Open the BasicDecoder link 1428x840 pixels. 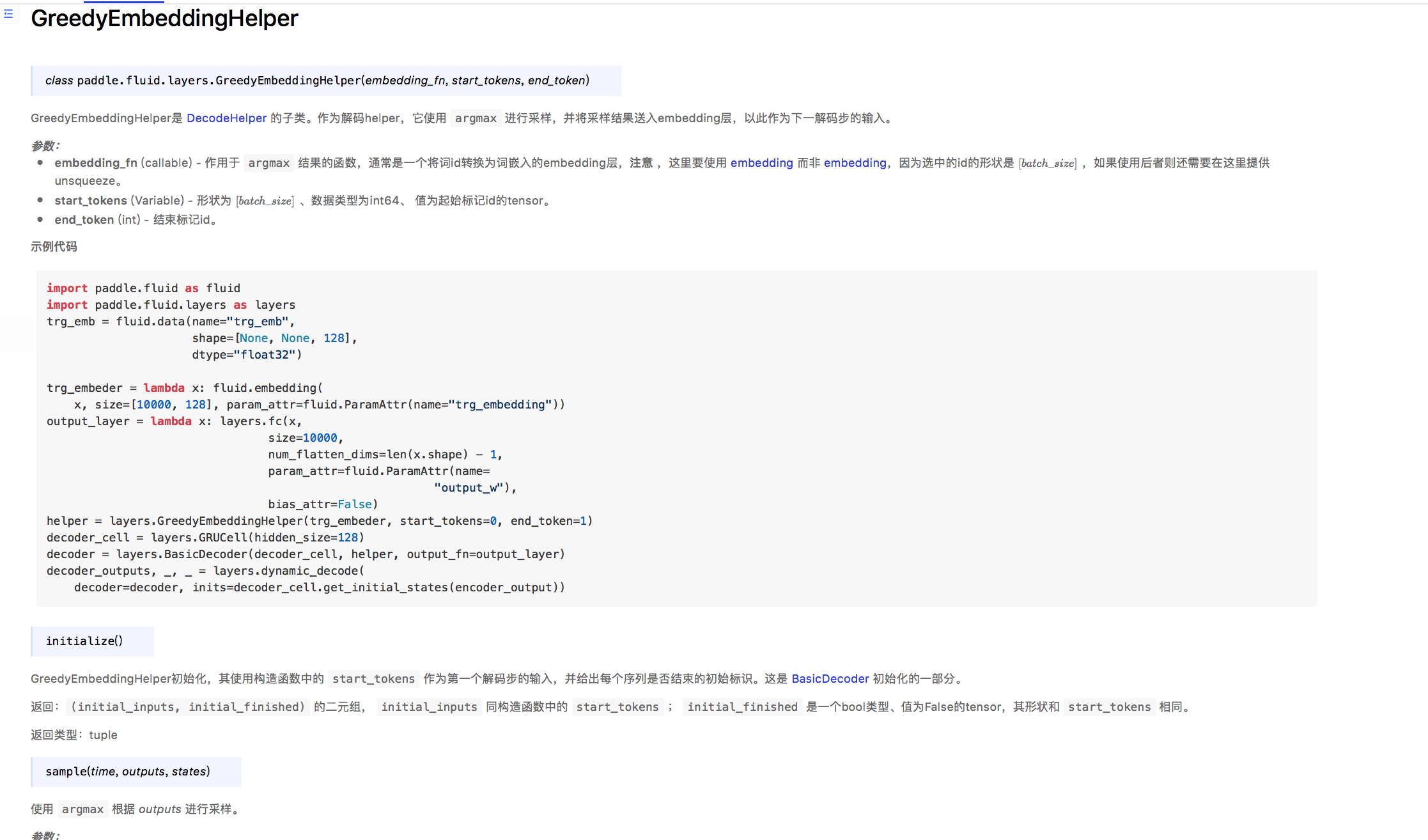pos(830,679)
